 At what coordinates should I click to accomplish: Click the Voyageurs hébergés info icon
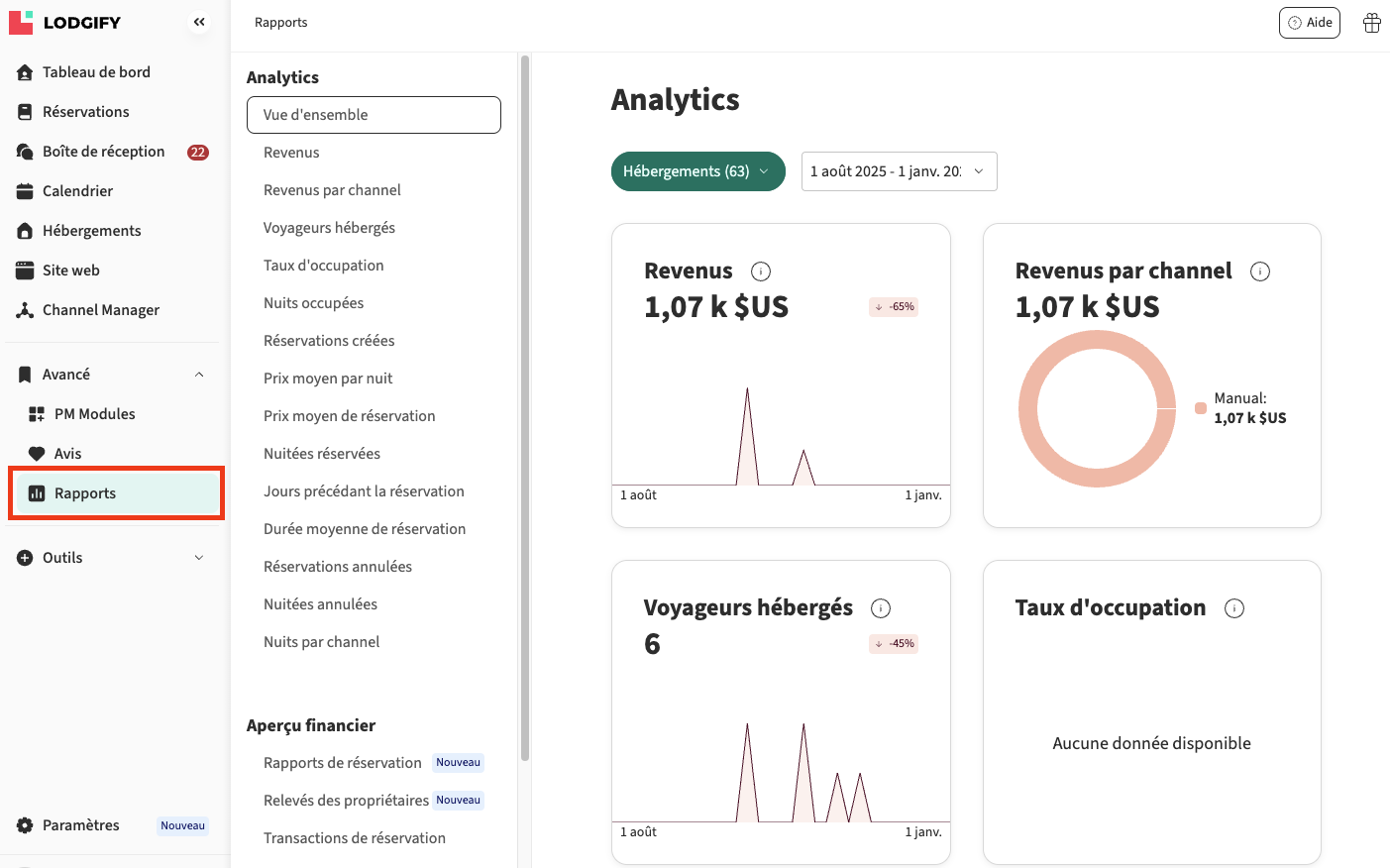click(880, 608)
